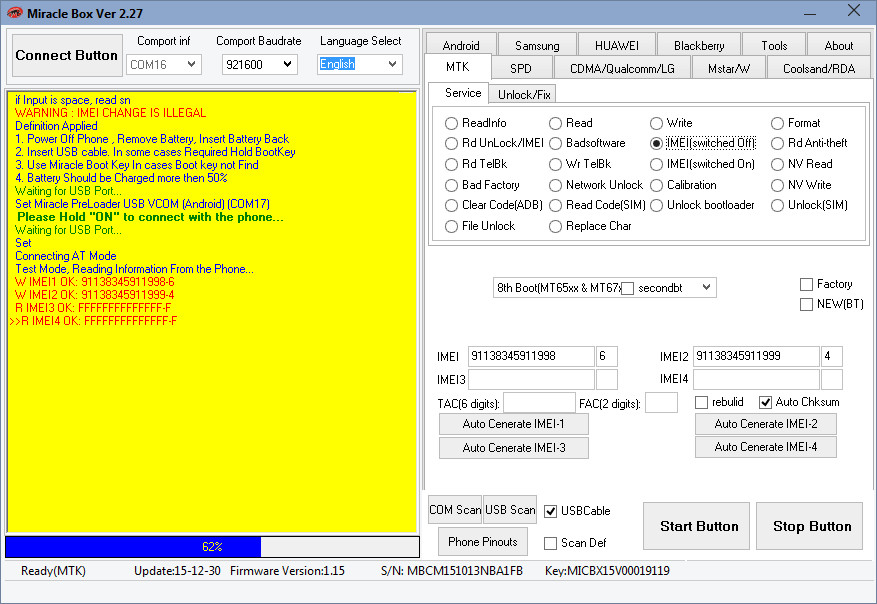Focus the IMEI3 input field

click(531, 379)
